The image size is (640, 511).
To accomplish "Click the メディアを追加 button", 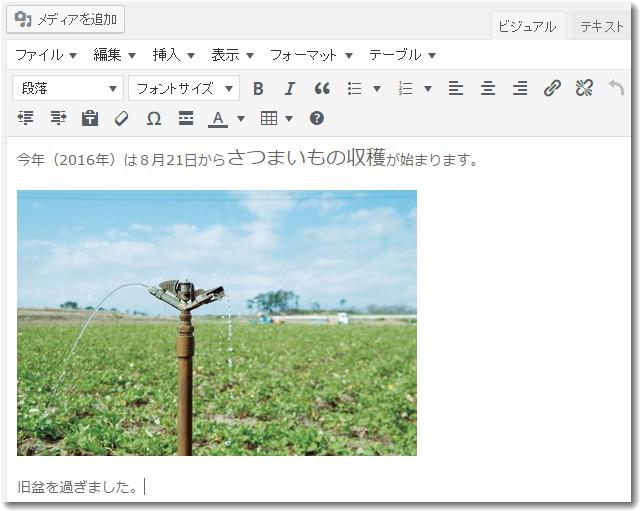I will click(65, 19).
